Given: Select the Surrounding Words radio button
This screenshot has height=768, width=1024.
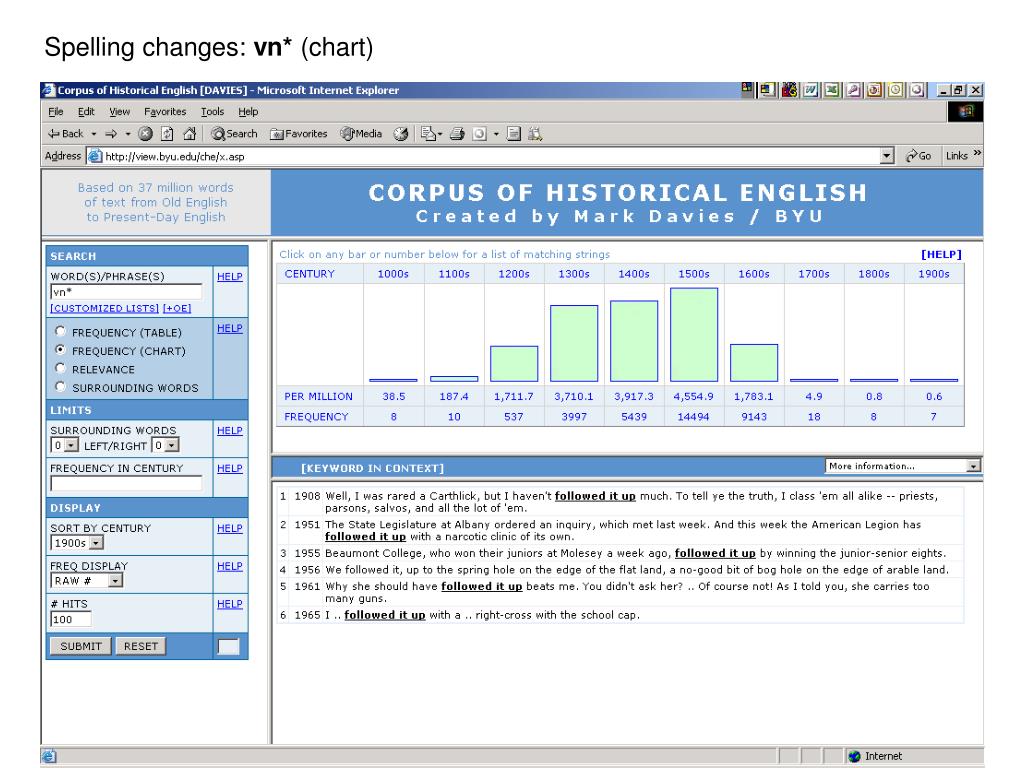Looking at the screenshot, I should pyautogui.click(x=61, y=386).
